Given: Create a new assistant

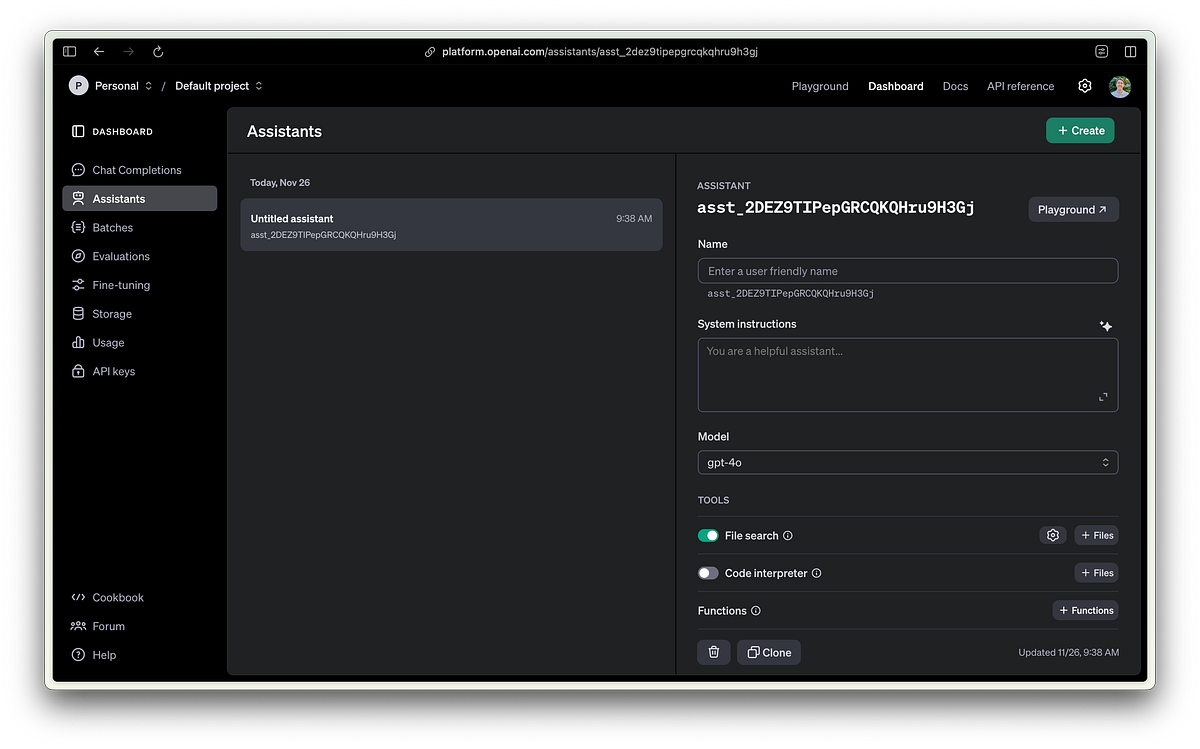Looking at the screenshot, I should pos(1080,130).
